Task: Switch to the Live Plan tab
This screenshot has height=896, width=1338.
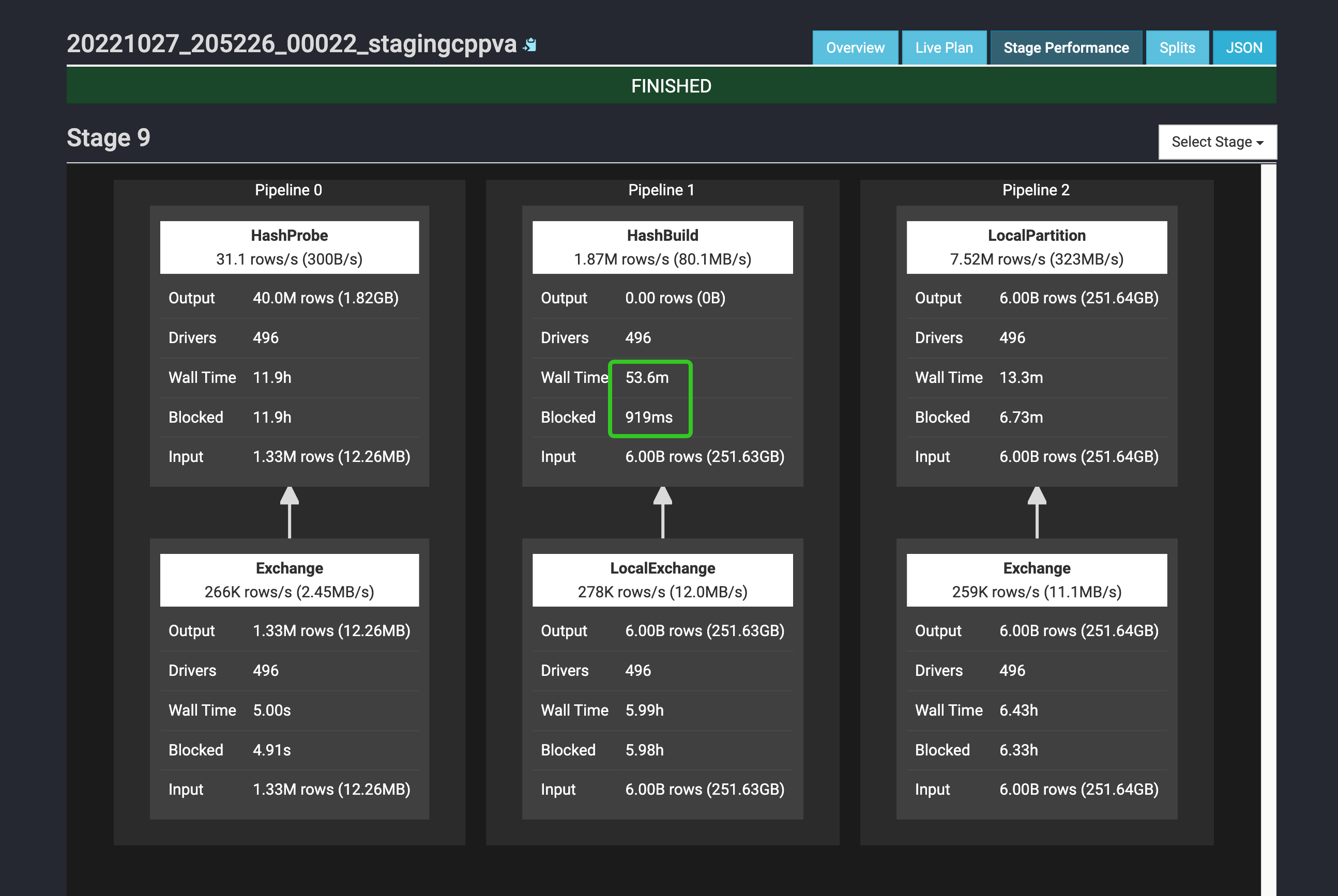Action: 944,48
